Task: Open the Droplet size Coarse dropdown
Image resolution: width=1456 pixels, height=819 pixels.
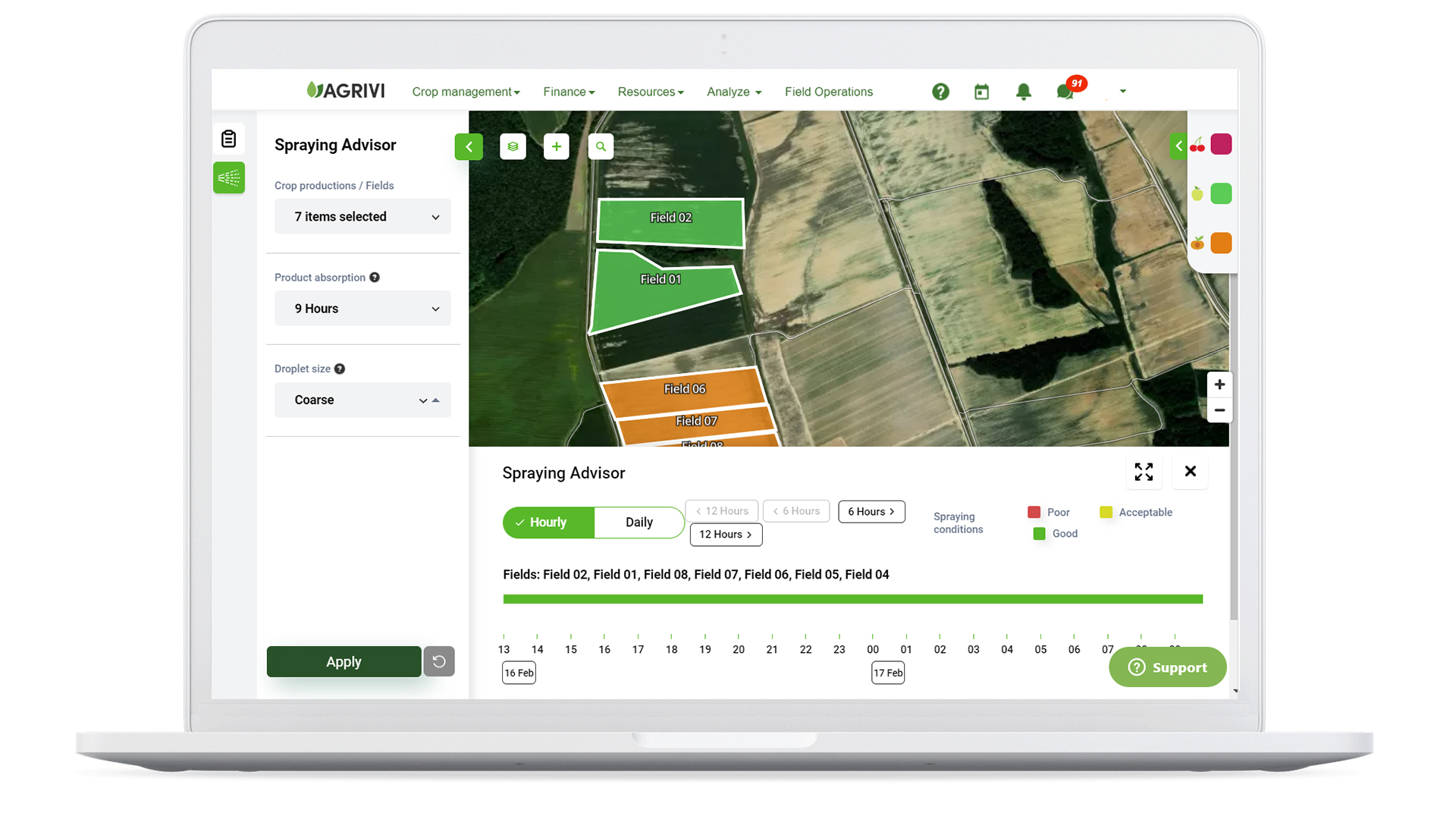Action: [362, 400]
